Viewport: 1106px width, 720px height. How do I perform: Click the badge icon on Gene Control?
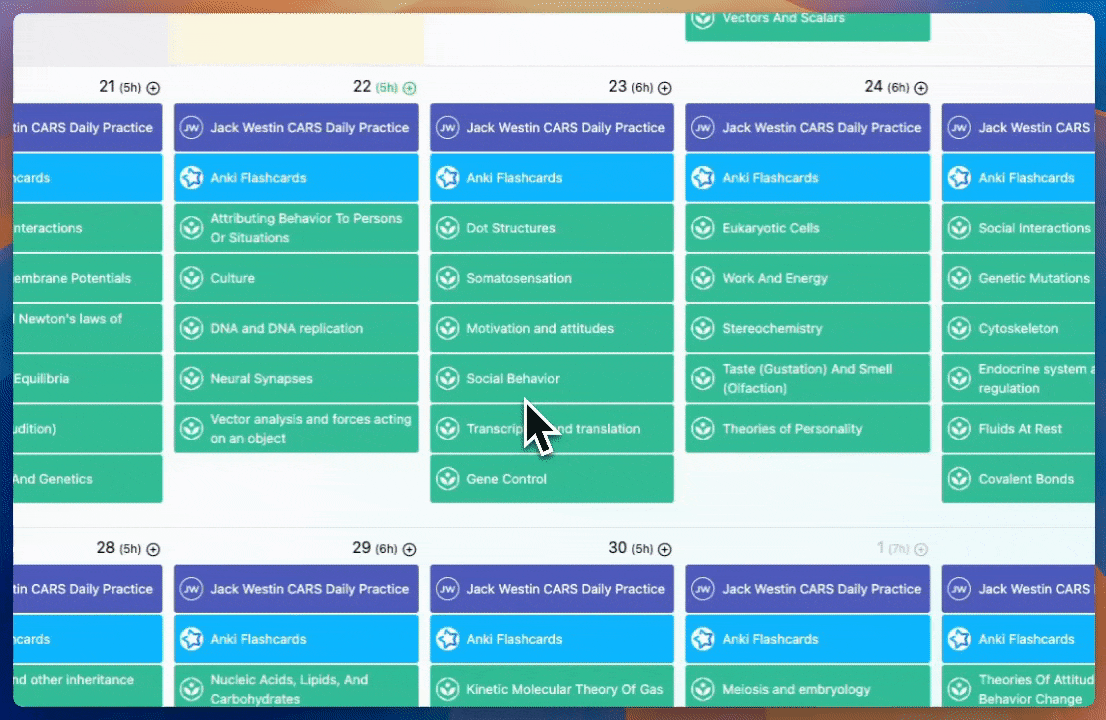tap(447, 478)
